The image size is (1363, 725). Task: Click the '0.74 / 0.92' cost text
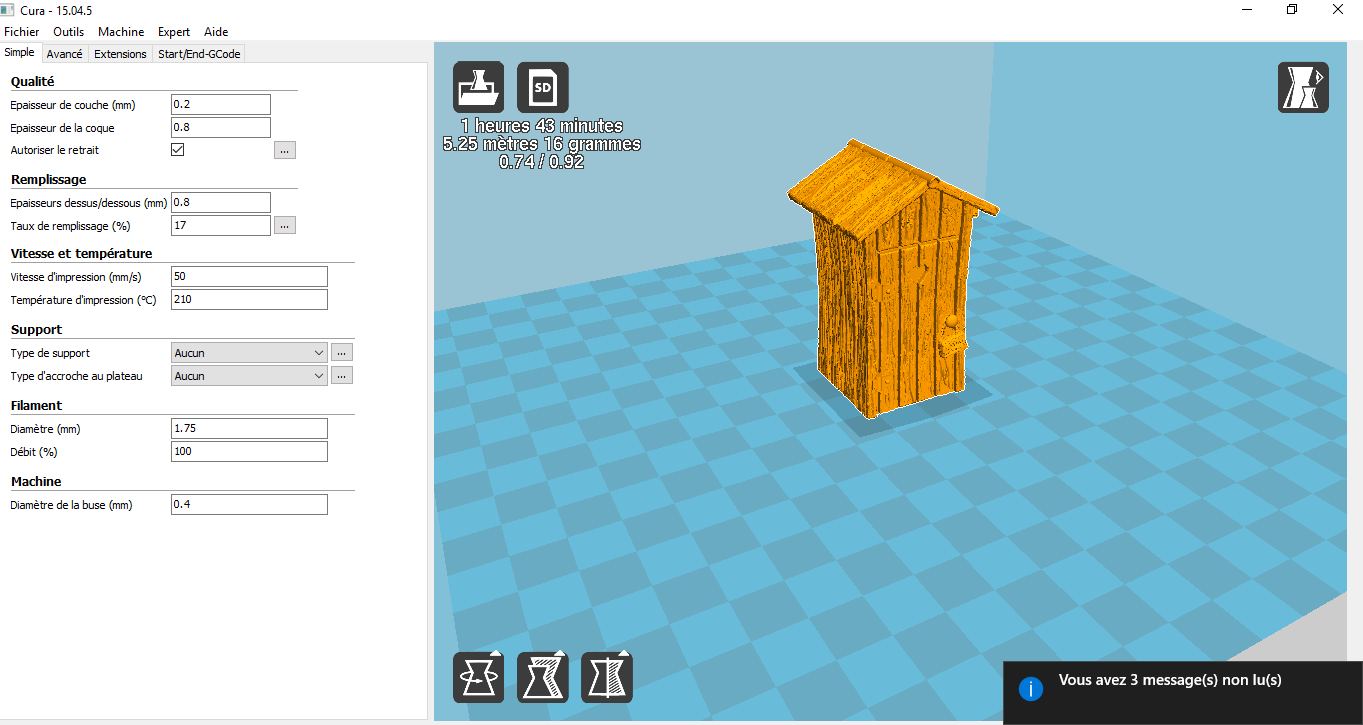[x=542, y=161]
